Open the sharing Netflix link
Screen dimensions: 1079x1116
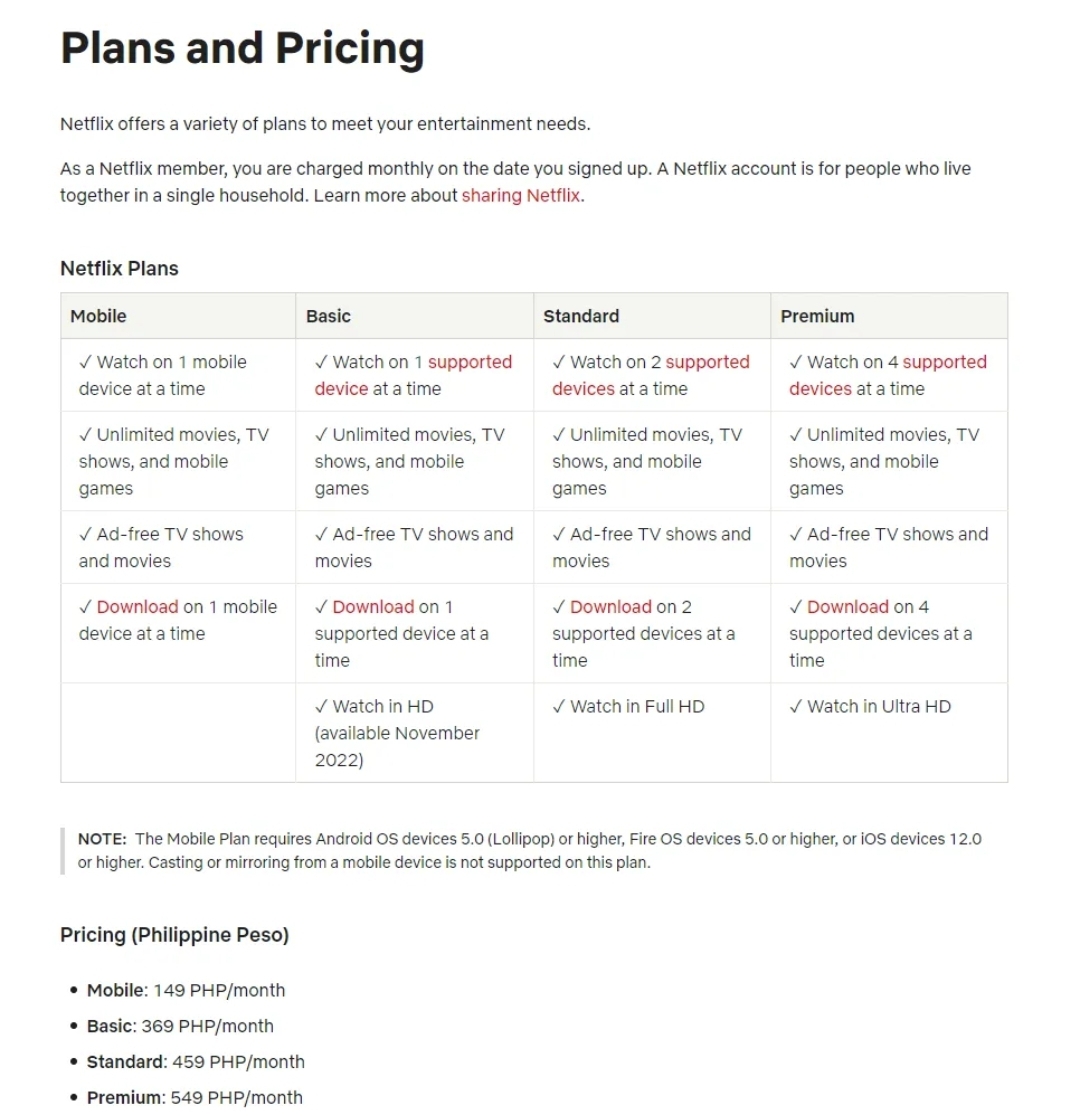(x=521, y=196)
